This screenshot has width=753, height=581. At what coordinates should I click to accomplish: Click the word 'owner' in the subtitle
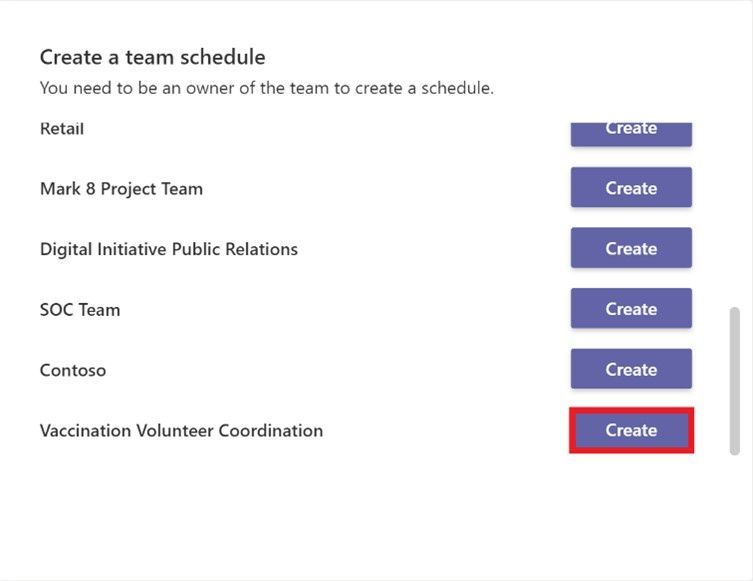209,88
